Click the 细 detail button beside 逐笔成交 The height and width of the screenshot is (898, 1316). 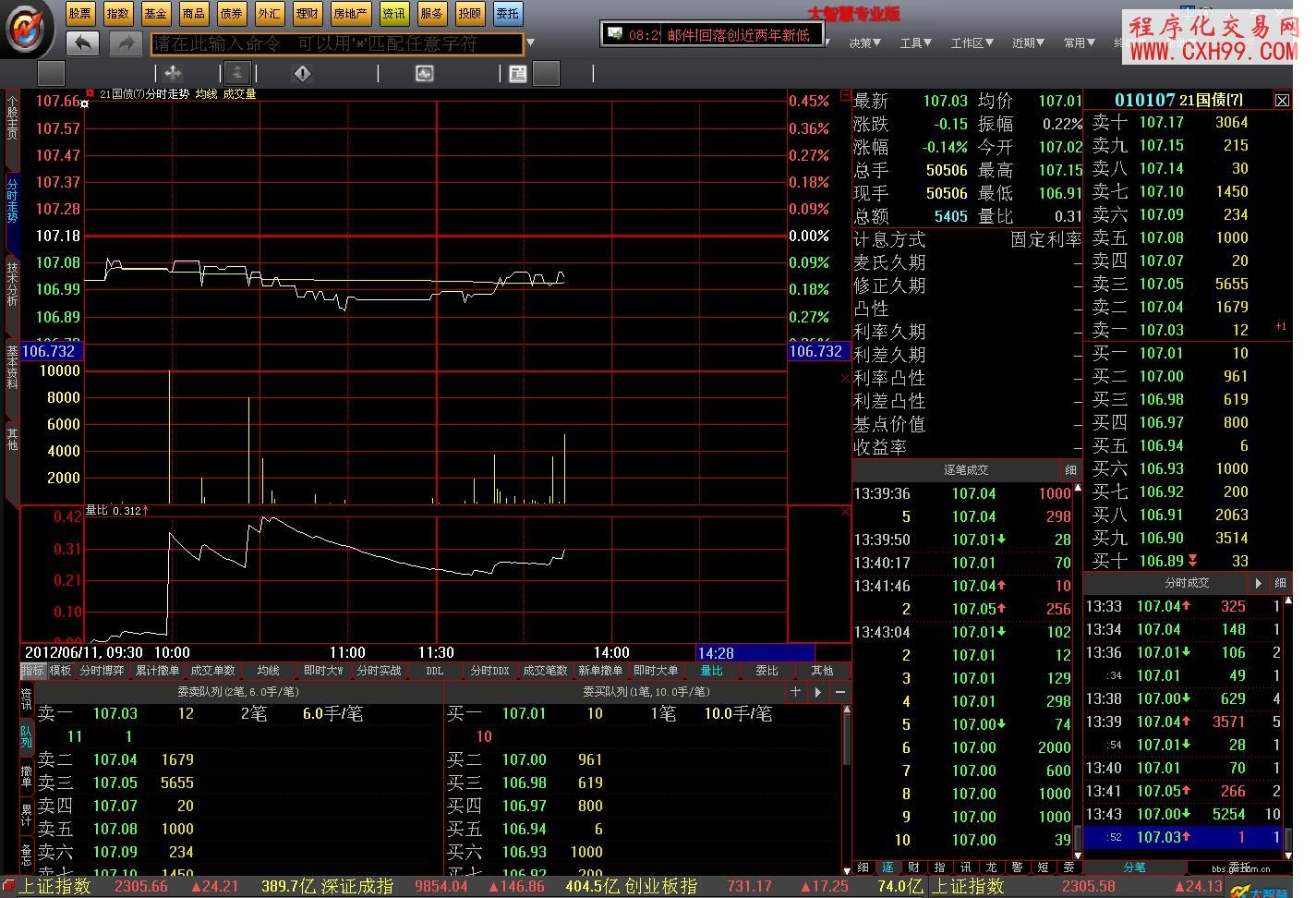coord(1070,470)
